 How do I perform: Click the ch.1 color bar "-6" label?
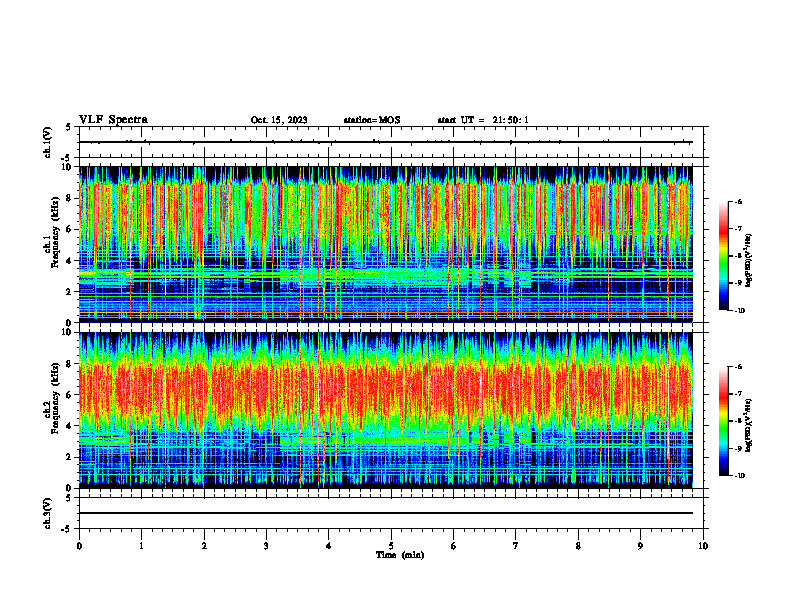pyautogui.click(x=738, y=201)
